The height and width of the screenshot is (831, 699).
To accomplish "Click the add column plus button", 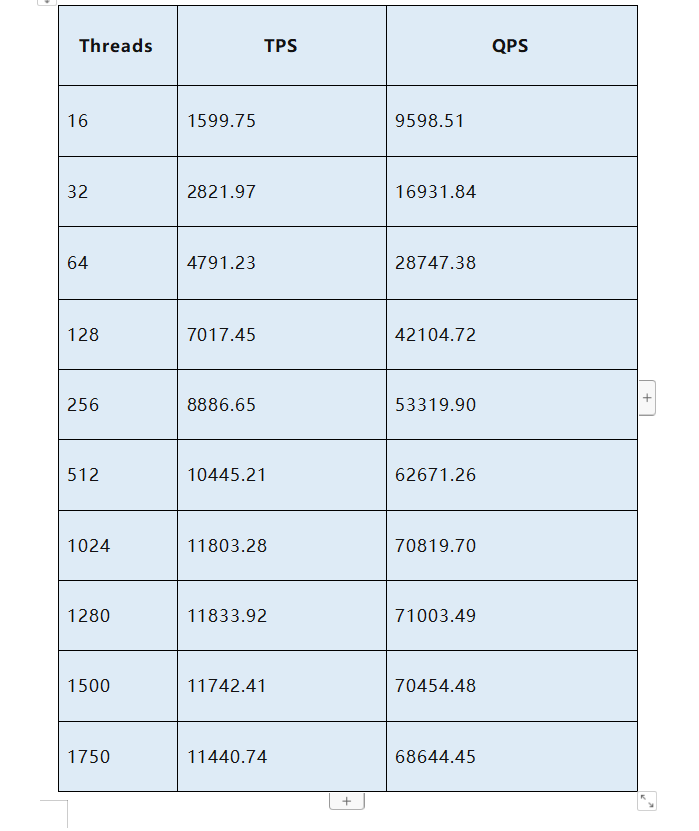I will tap(646, 397).
